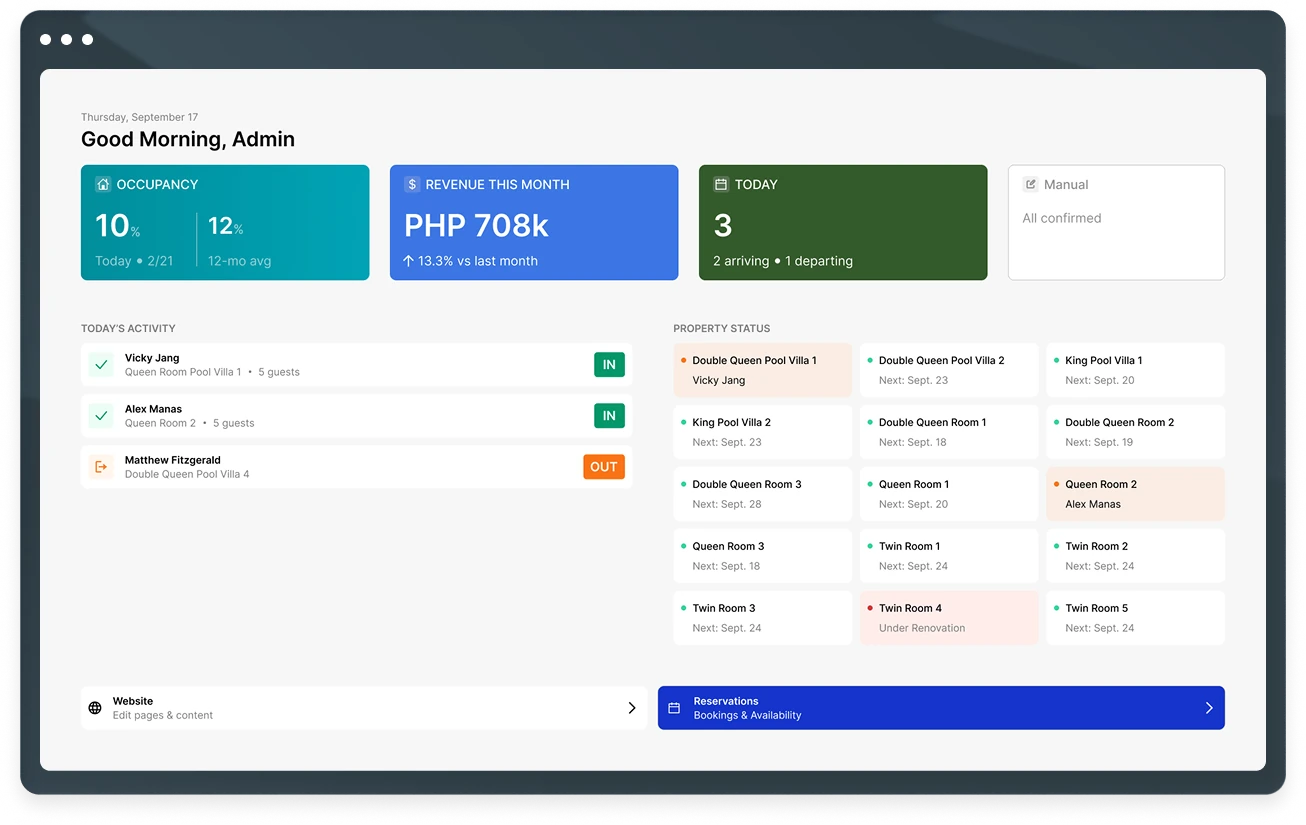Click the PHP 708k revenue figure
Viewport: 1306px width, 825px height.
point(476,226)
